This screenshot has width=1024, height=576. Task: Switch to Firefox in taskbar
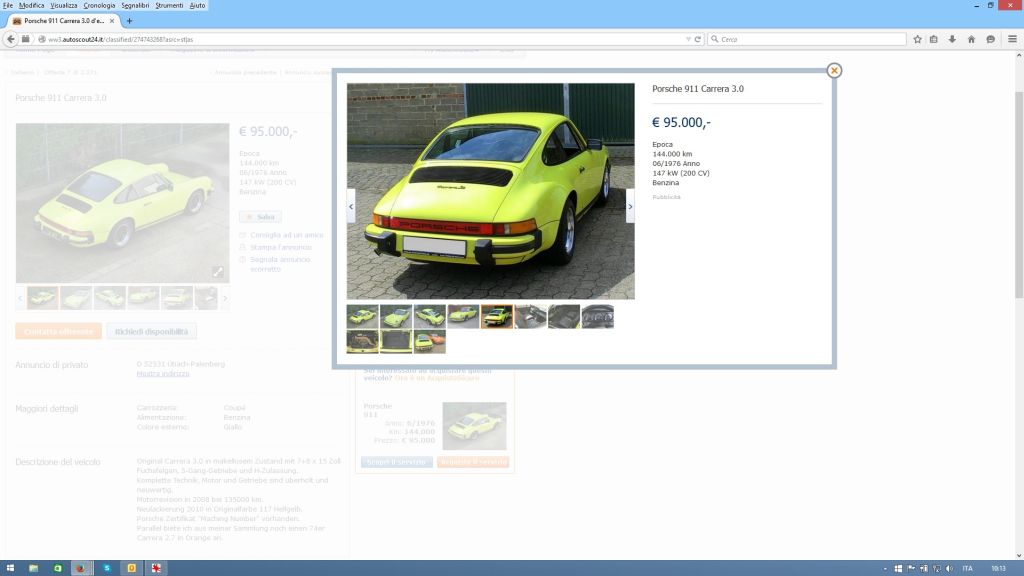pyautogui.click(x=81, y=568)
